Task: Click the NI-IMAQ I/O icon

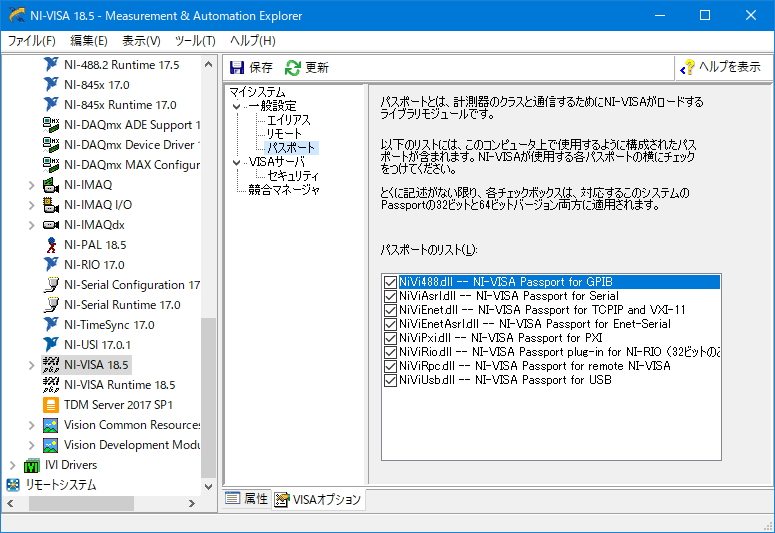Action: click(x=51, y=205)
